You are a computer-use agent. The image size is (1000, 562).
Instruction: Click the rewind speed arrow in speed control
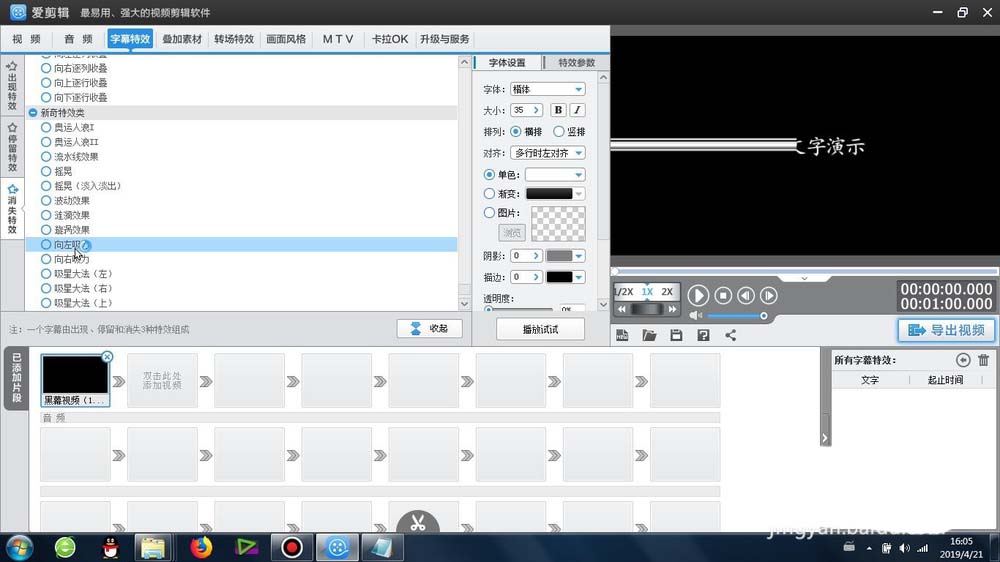point(622,309)
